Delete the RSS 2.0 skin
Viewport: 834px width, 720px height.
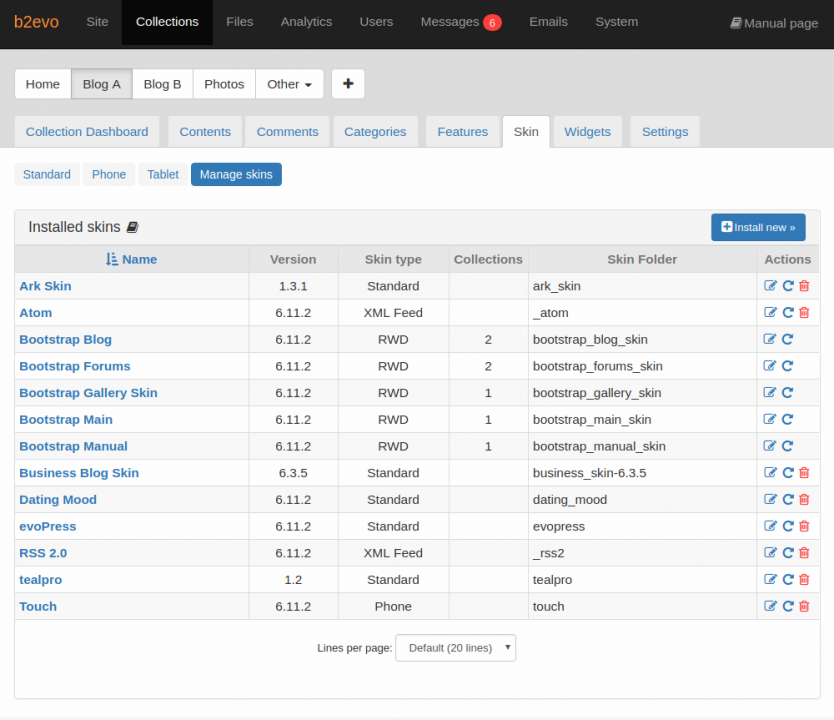coord(804,552)
